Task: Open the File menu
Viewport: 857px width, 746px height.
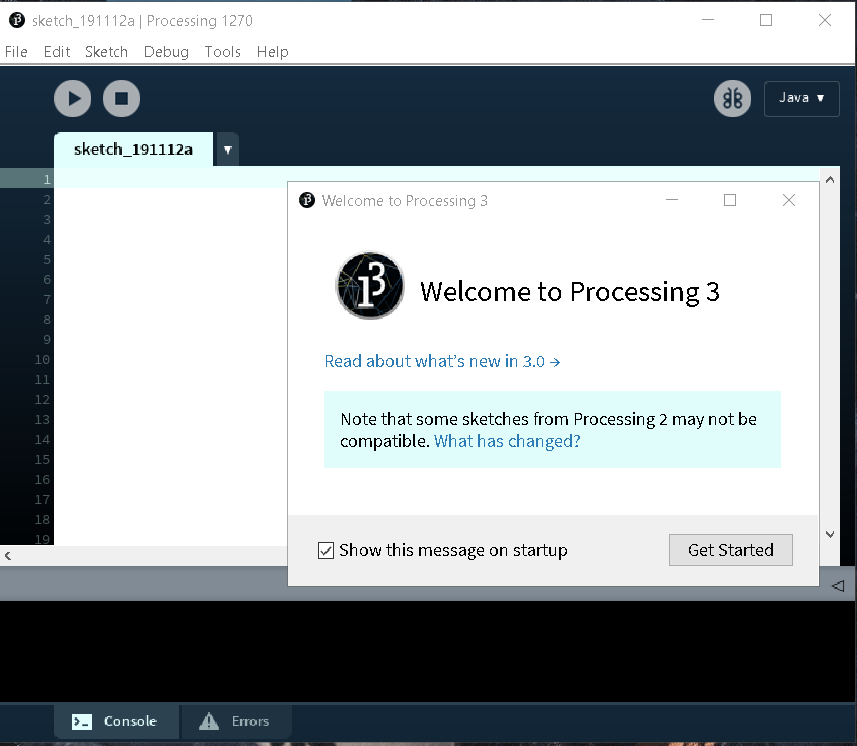Action: pos(16,52)
